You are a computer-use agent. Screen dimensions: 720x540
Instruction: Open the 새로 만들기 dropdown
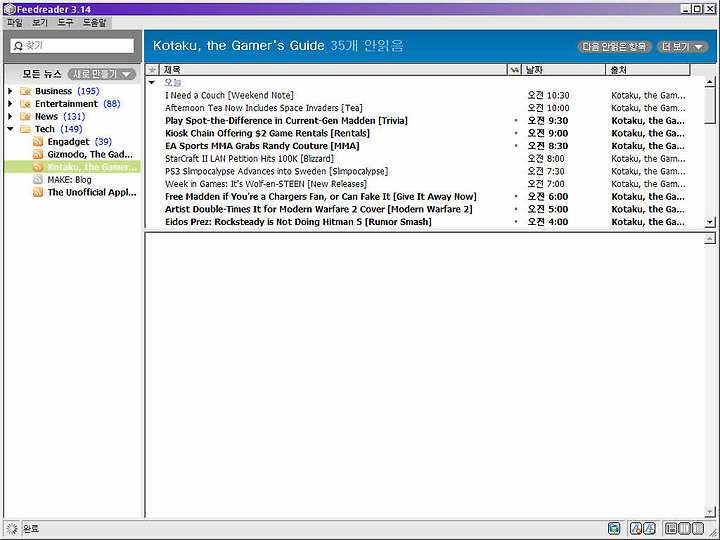pyautogui.click(x=101, y=74)
